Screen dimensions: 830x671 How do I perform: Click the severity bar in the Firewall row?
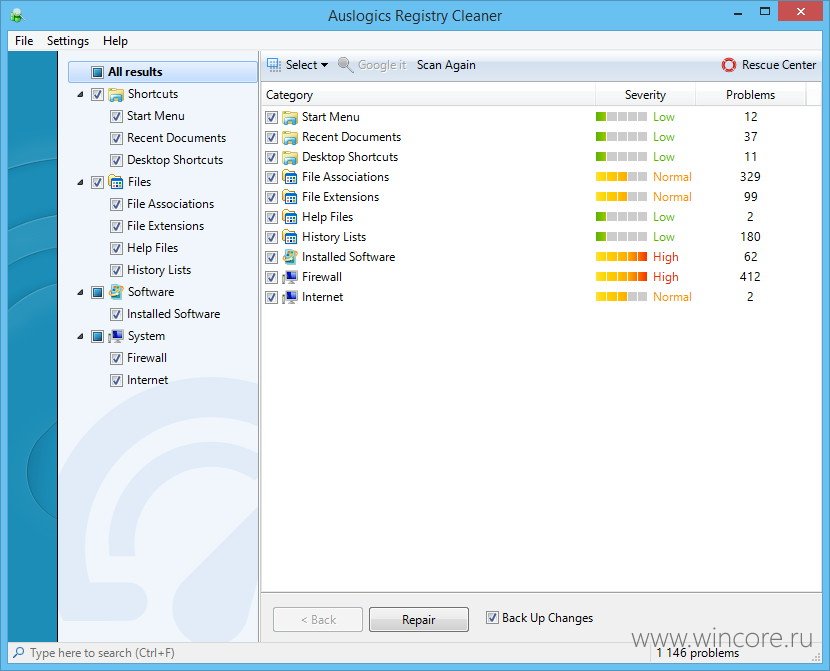(x=621, y=276)
